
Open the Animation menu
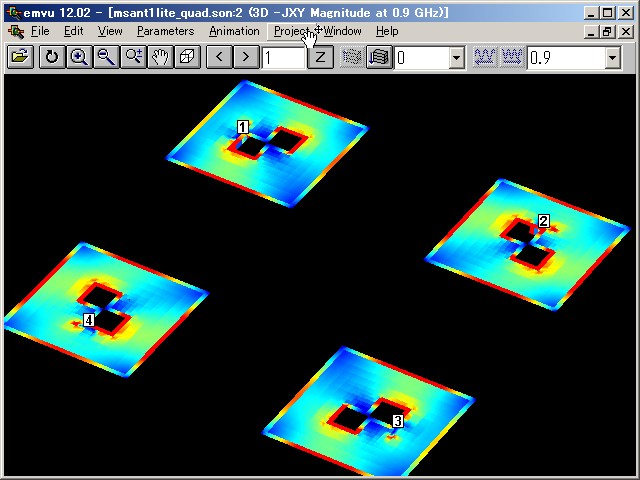point(234,31)
